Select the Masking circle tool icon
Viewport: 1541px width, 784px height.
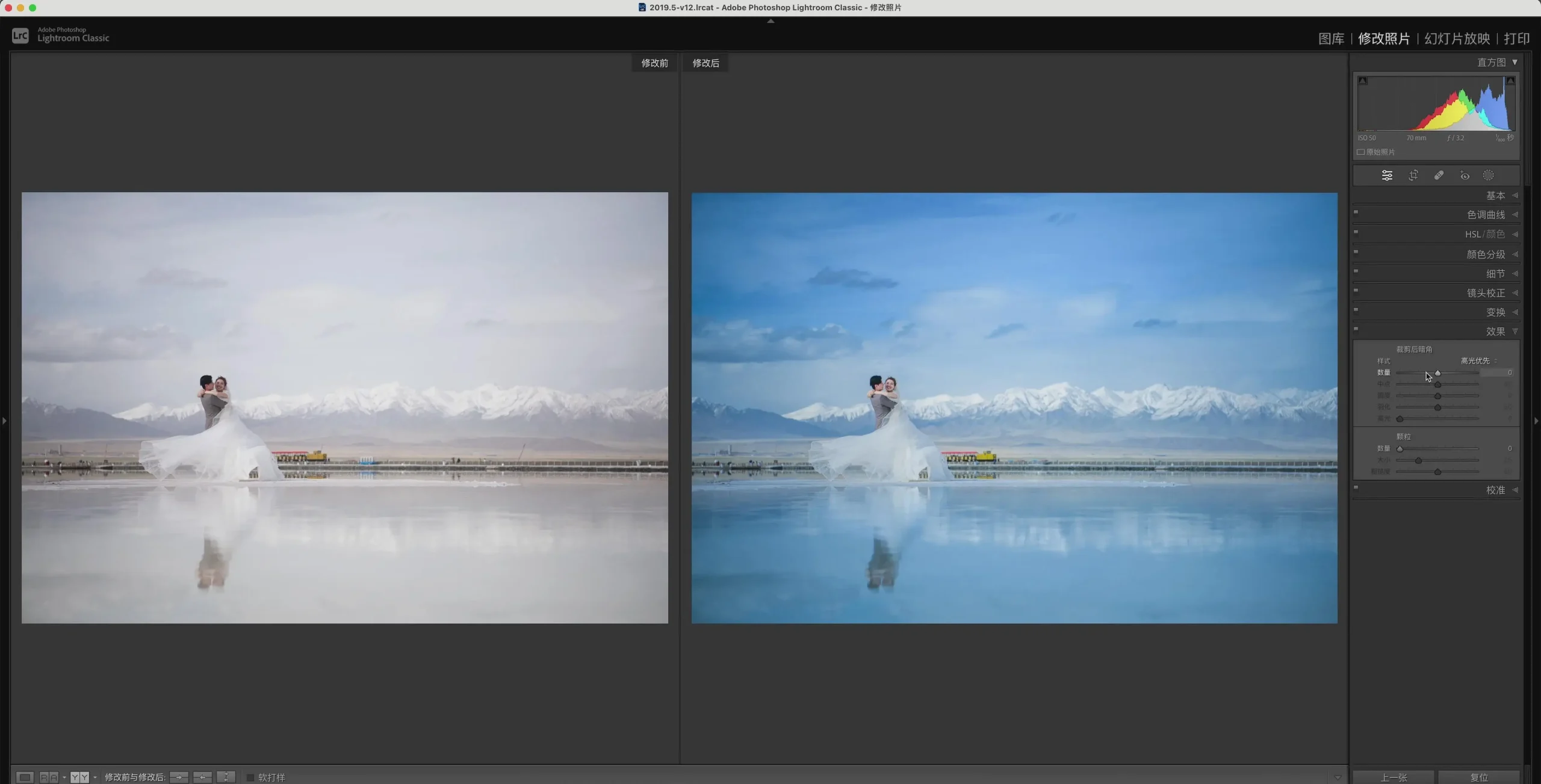[1488, 176]
